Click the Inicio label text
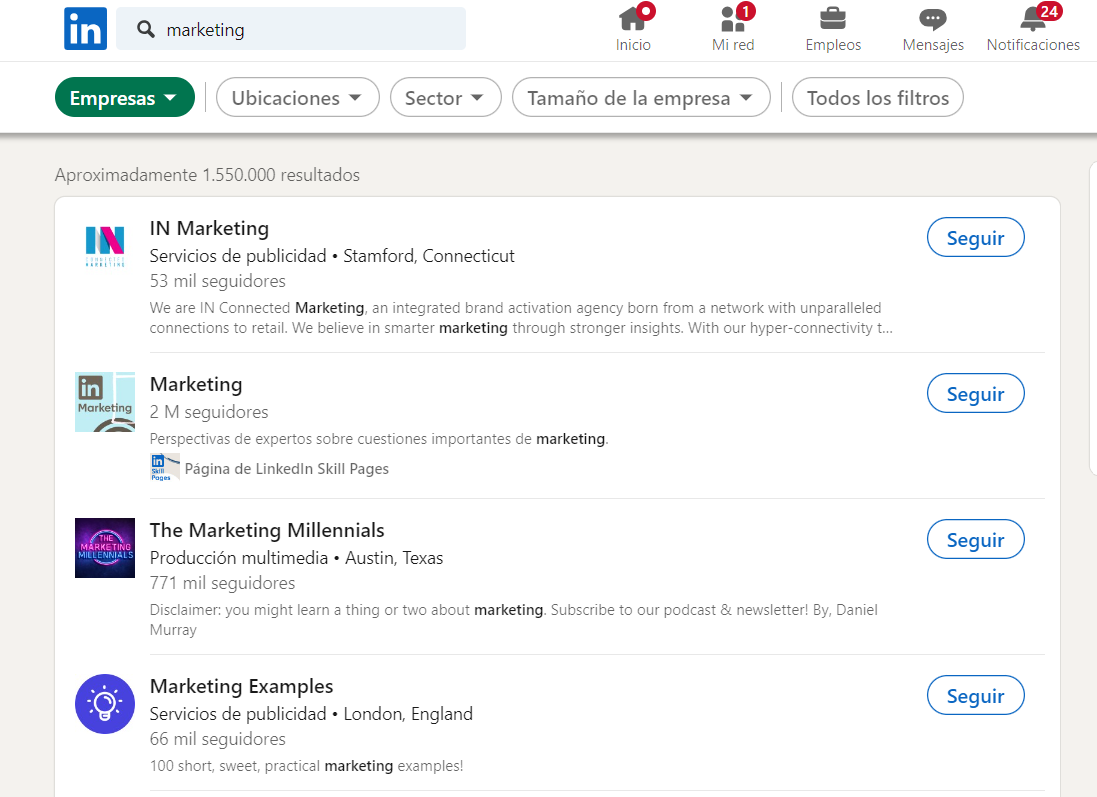Screen dimensions: 1097x797 633,45
